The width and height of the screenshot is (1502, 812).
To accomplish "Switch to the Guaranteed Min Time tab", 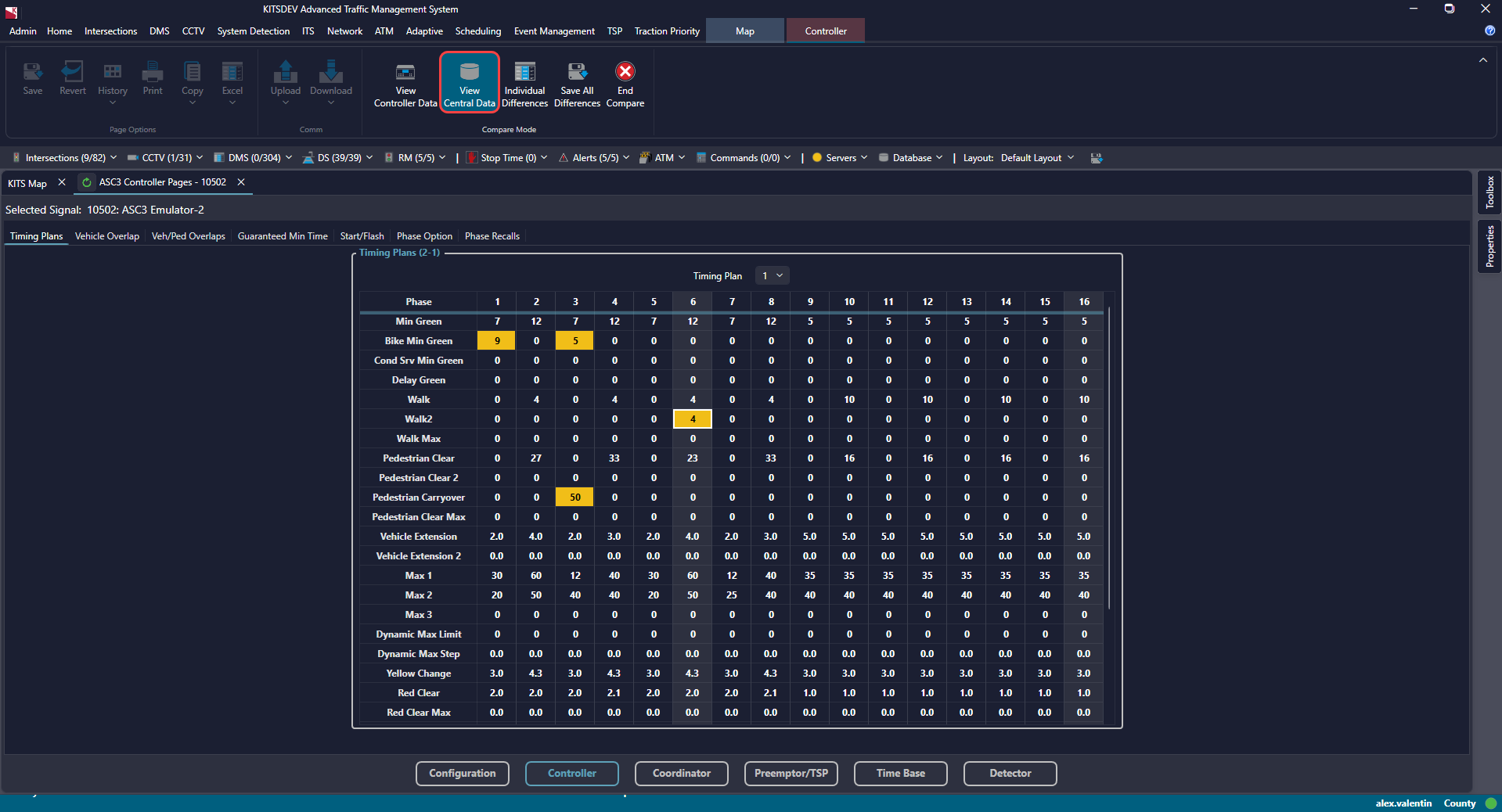I will [x=283, y=236].
